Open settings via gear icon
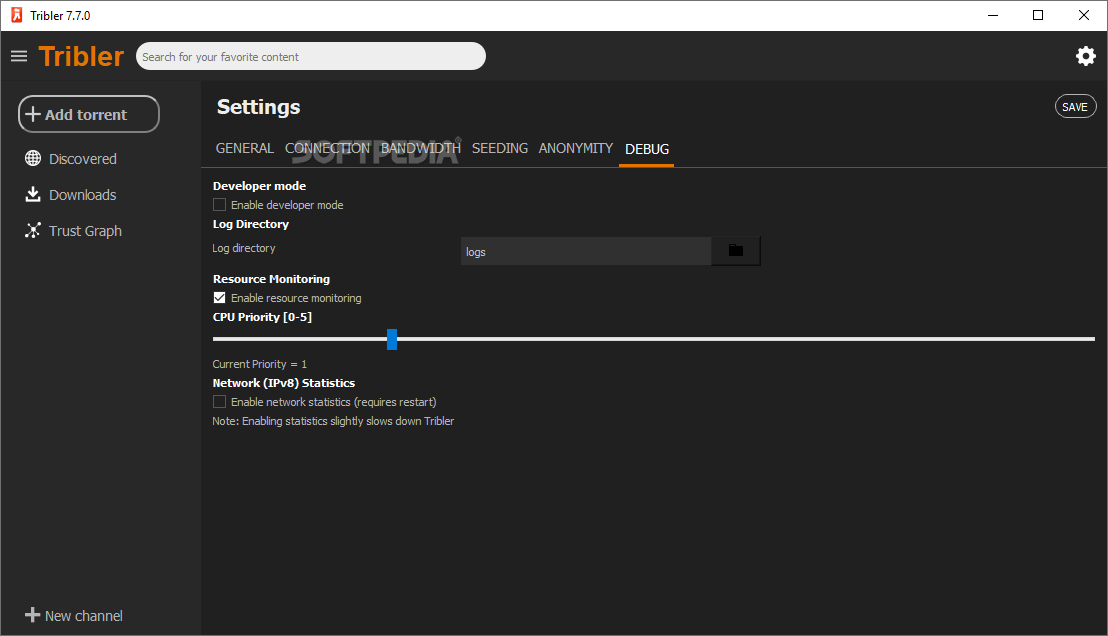This screenshot has height=636, width=1108. pos(1085,56)
